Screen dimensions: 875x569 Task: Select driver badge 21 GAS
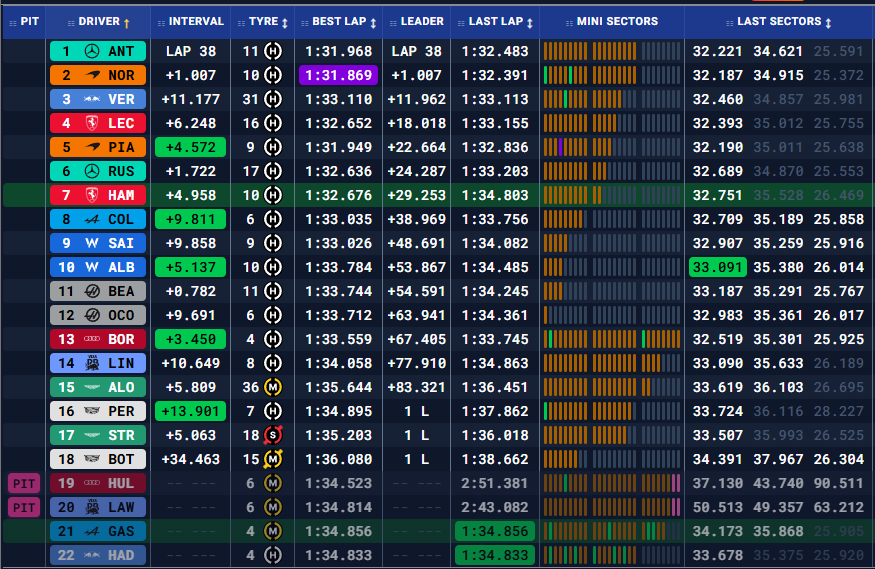pos(98,531)
